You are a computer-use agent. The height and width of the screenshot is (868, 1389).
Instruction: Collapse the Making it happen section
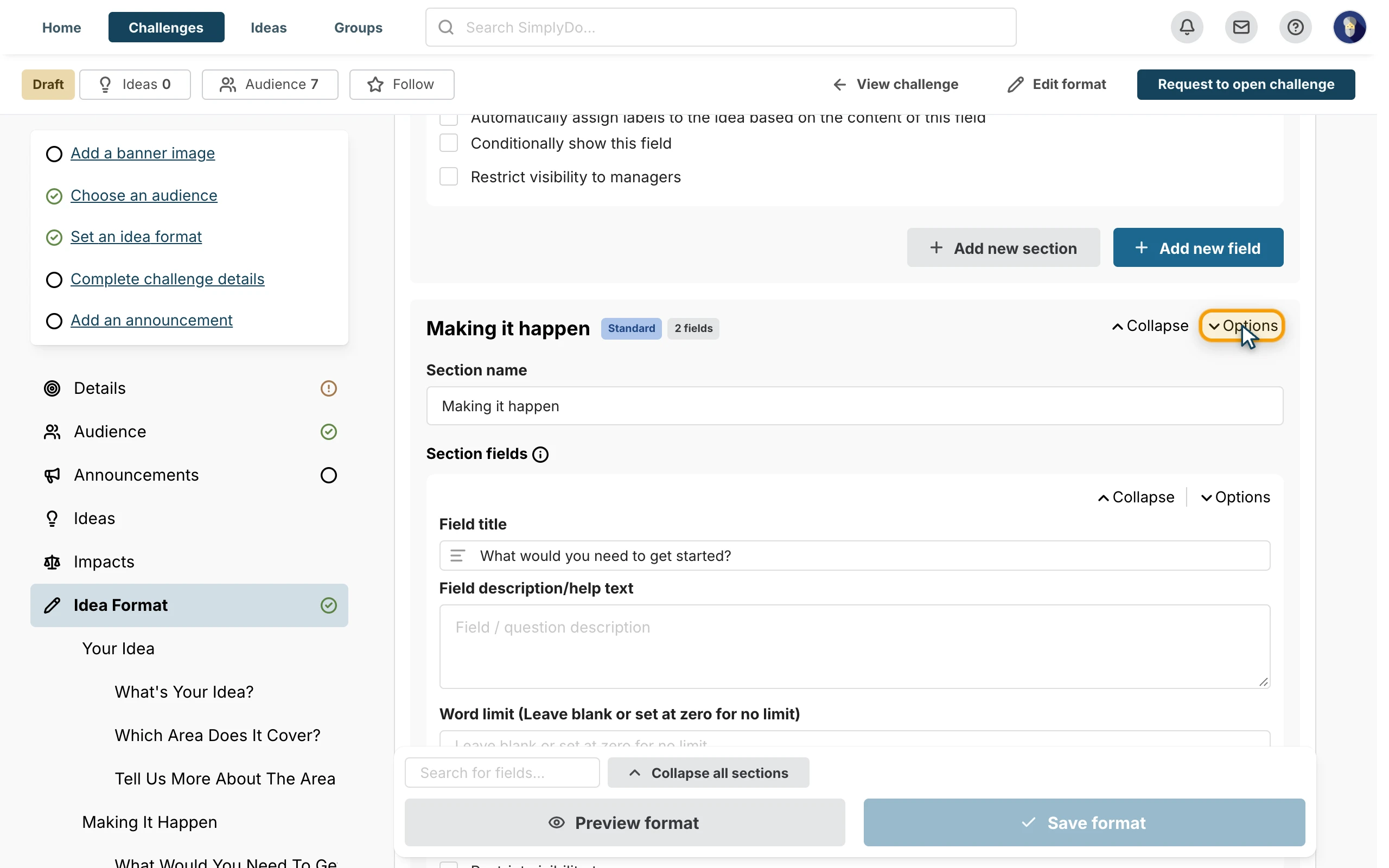[x=1150, y=326]
